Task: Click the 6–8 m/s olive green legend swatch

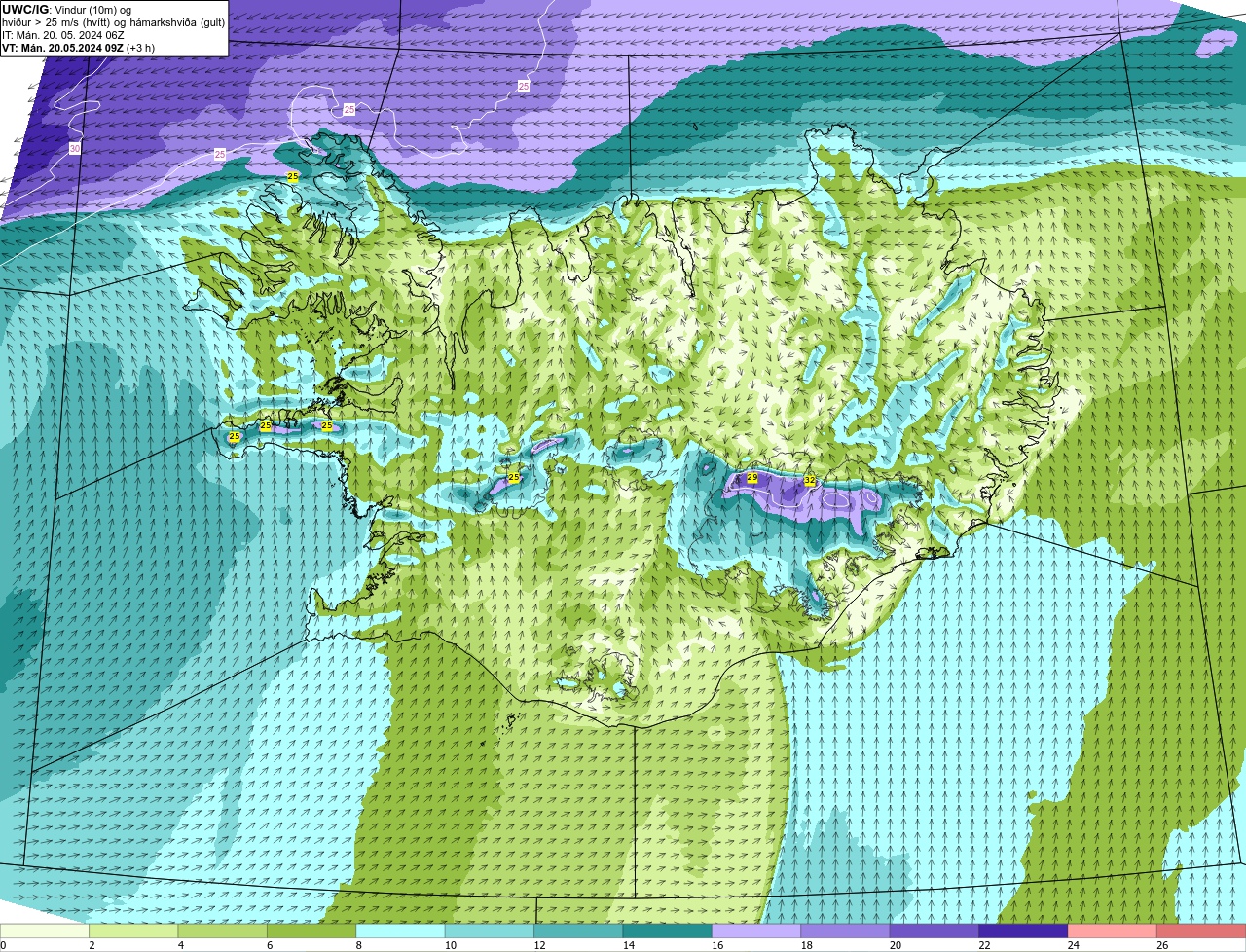Action: click(312, 932)
